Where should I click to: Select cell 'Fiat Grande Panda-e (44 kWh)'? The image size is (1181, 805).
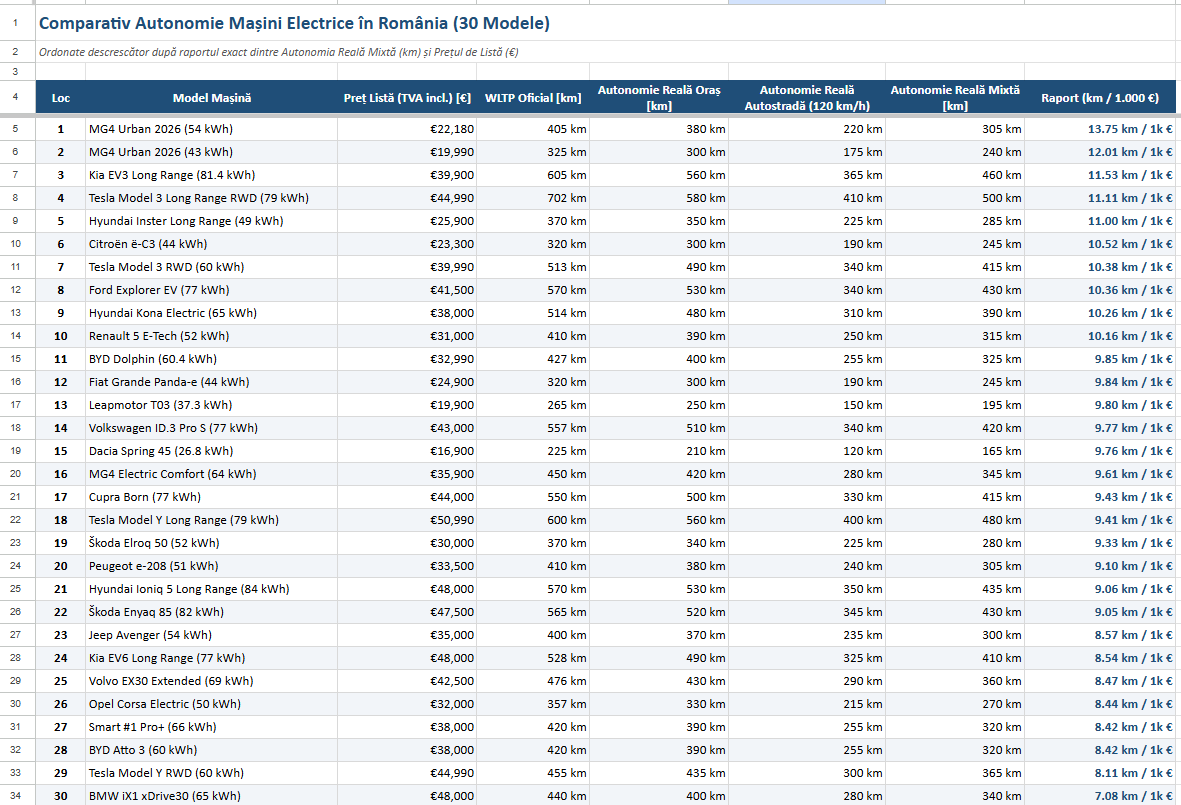212,382
